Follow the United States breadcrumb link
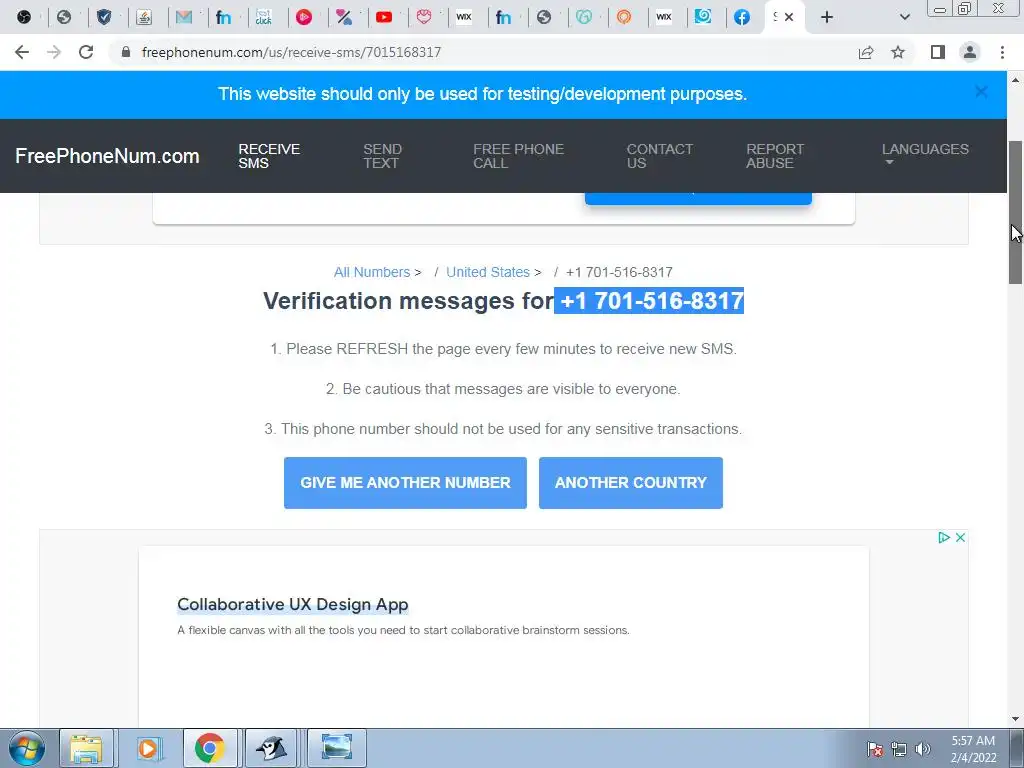The width and height of the screenshot is (1024, 768). [488, 272]
